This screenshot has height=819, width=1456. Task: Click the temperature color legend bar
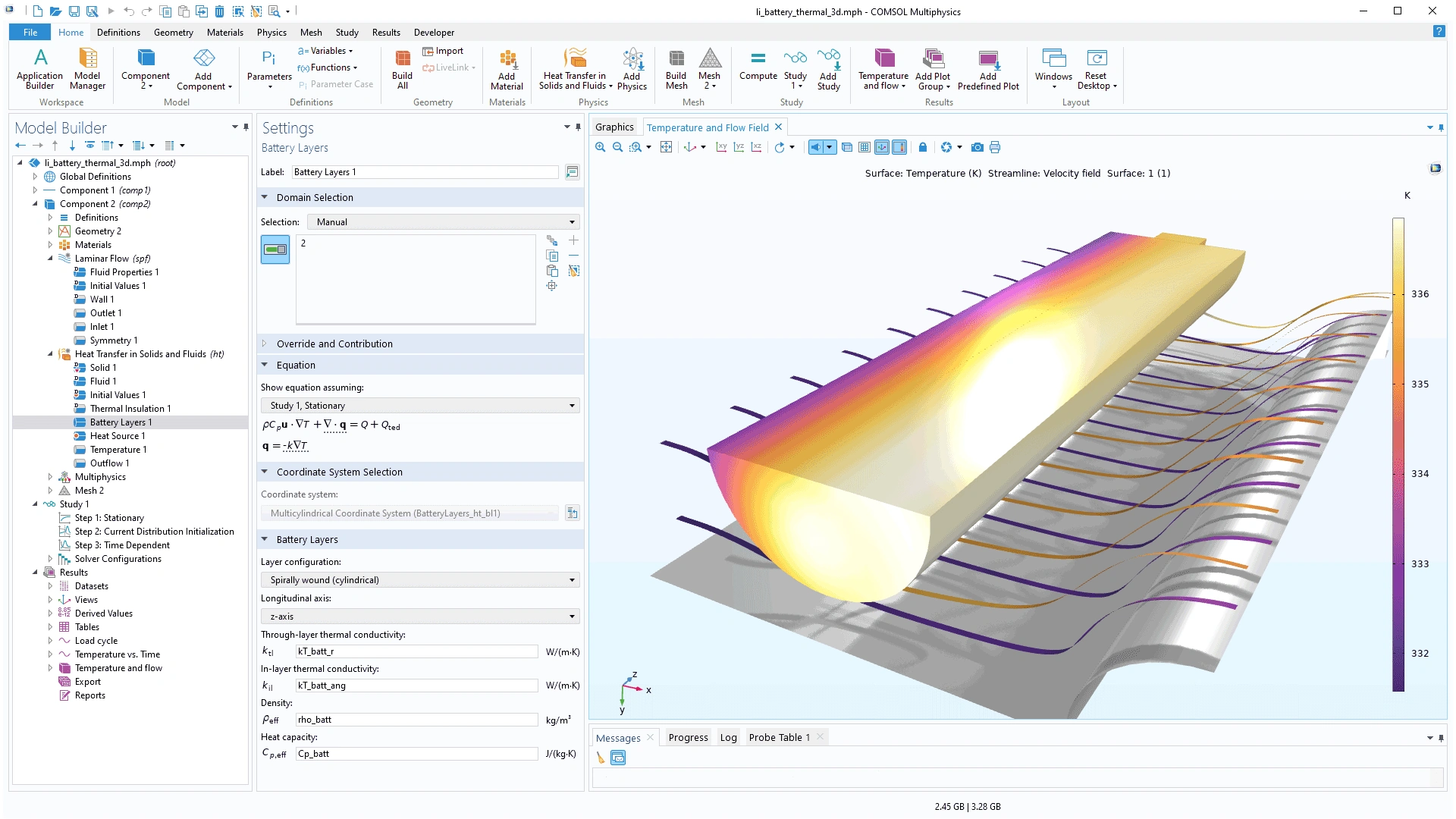pyautogui.click(x=1398, y=455)
